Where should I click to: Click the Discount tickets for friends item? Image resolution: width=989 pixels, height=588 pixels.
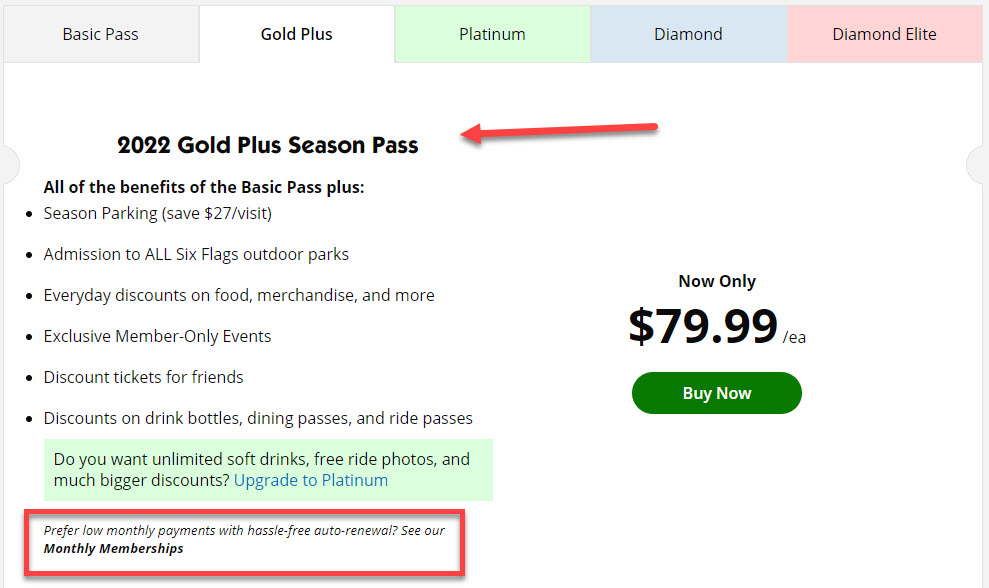click(143, 377)
